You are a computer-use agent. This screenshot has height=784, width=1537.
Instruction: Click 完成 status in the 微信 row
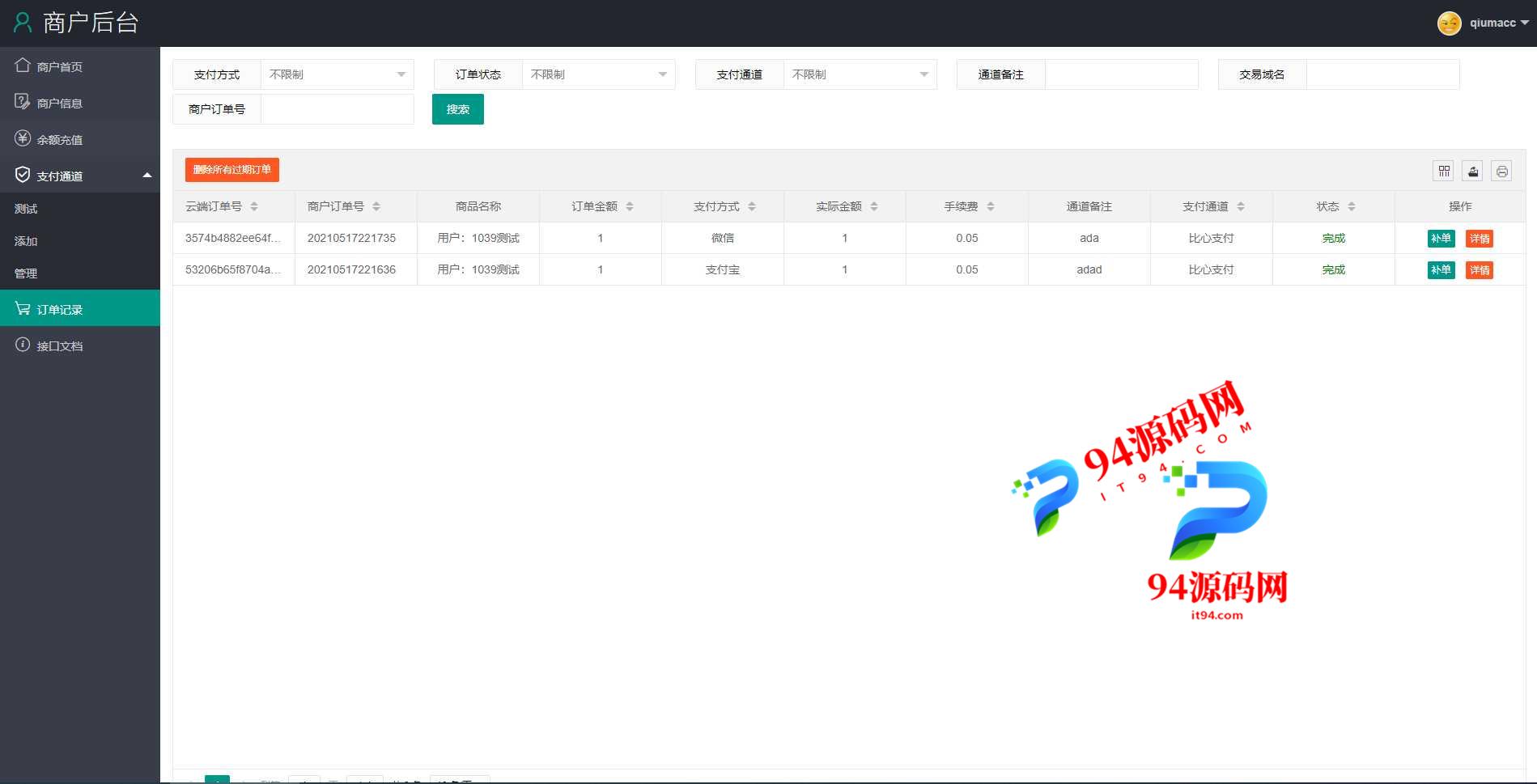1333,238
